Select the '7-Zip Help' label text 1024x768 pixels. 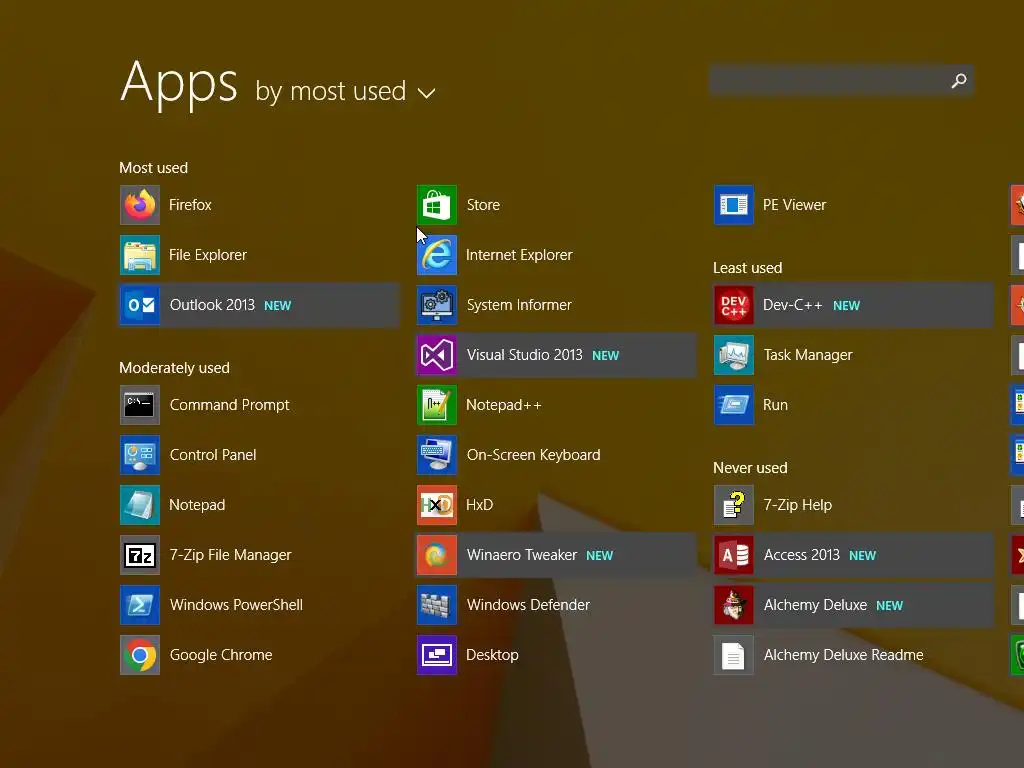(798, 505)
